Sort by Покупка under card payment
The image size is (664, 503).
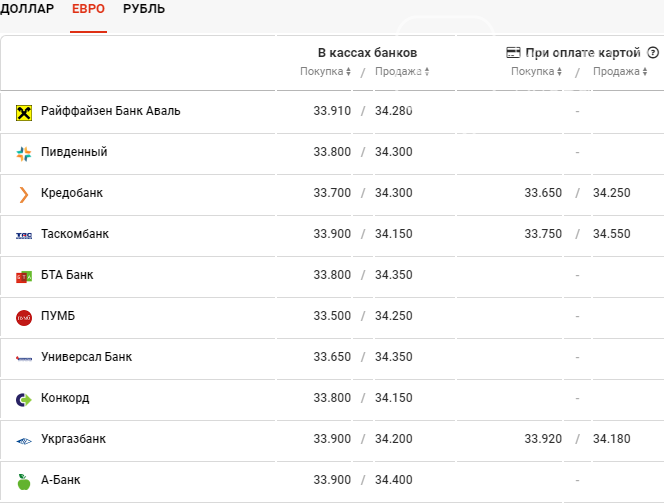point(536,71)
